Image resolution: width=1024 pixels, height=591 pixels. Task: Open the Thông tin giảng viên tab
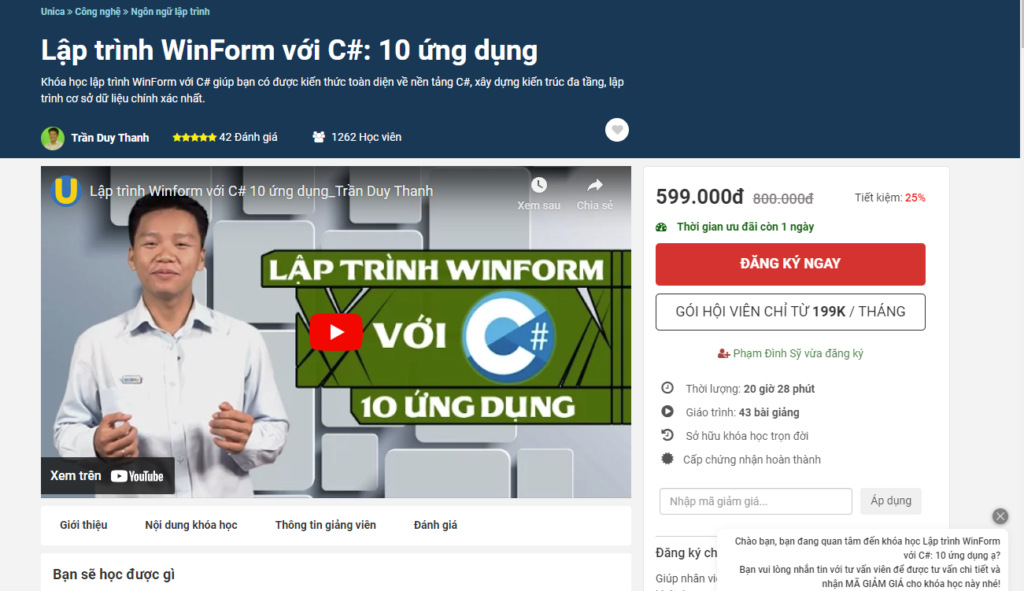coord(325,525)
